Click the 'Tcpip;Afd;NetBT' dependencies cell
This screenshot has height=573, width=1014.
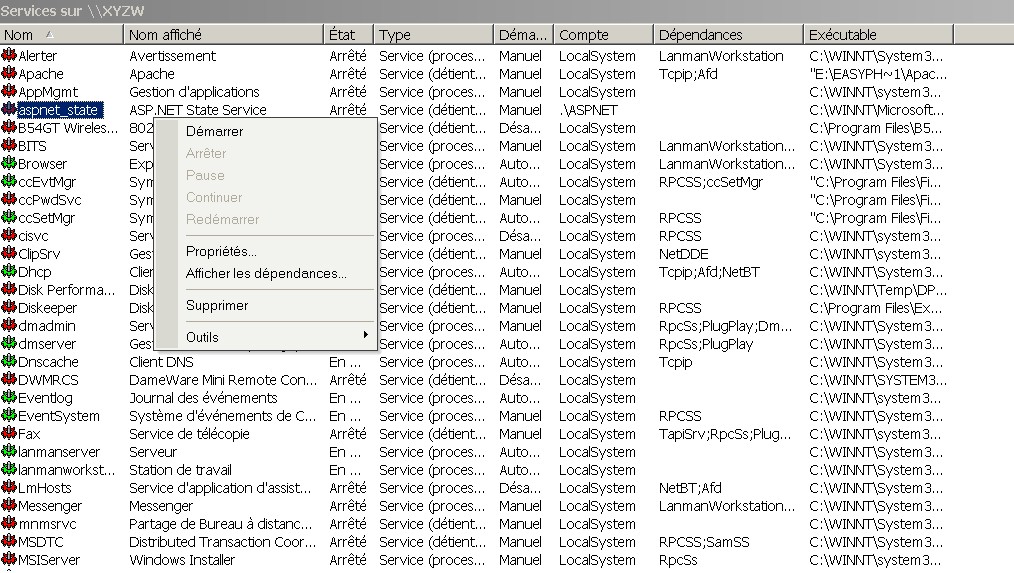(x=709, y=272)
